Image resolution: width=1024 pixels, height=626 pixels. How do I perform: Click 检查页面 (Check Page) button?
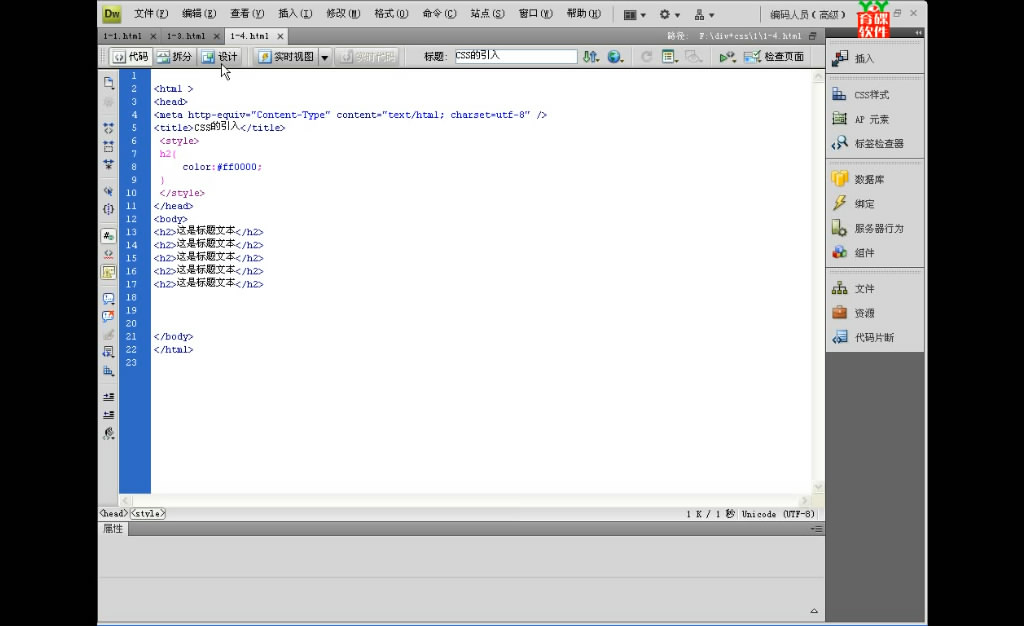774,57
